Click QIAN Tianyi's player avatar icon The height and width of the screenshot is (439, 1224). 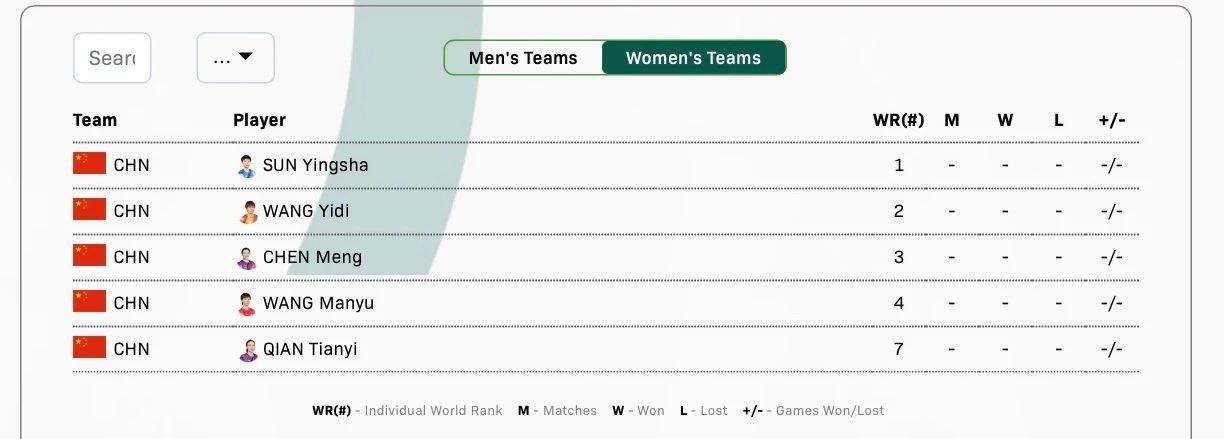247,350
